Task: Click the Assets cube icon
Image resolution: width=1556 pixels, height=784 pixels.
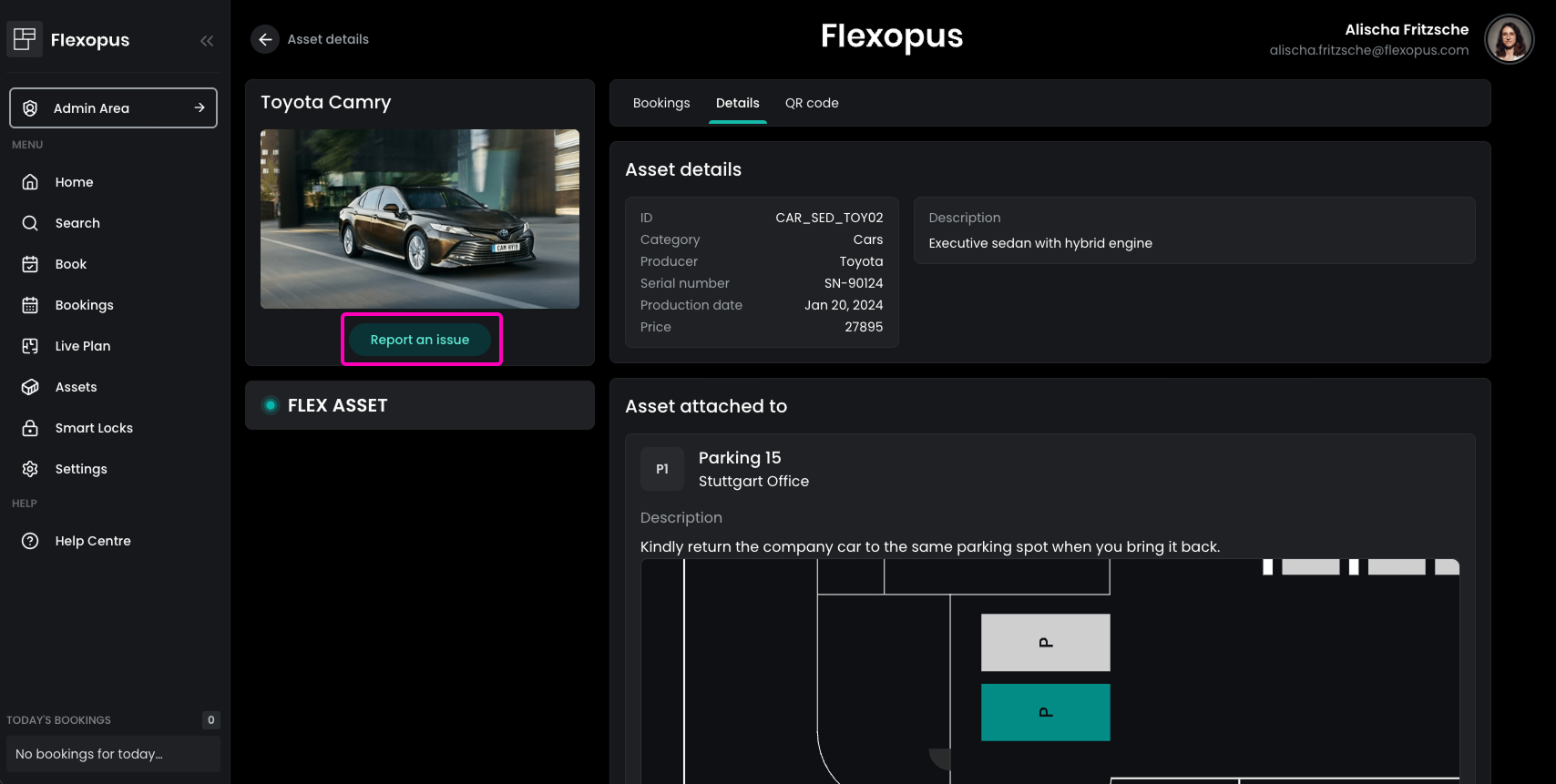Action: click(x=30, y=387)
